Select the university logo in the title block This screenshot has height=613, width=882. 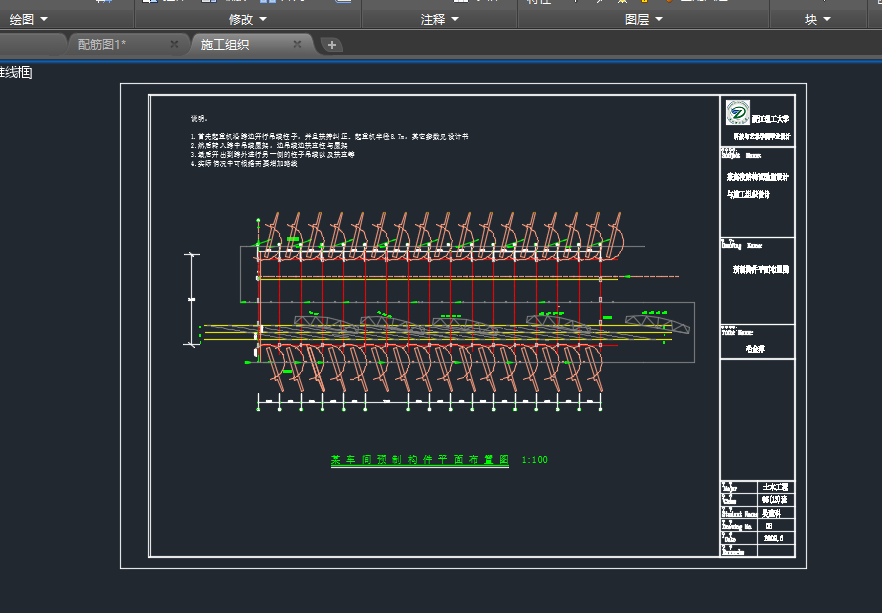(x=737, y=112)
